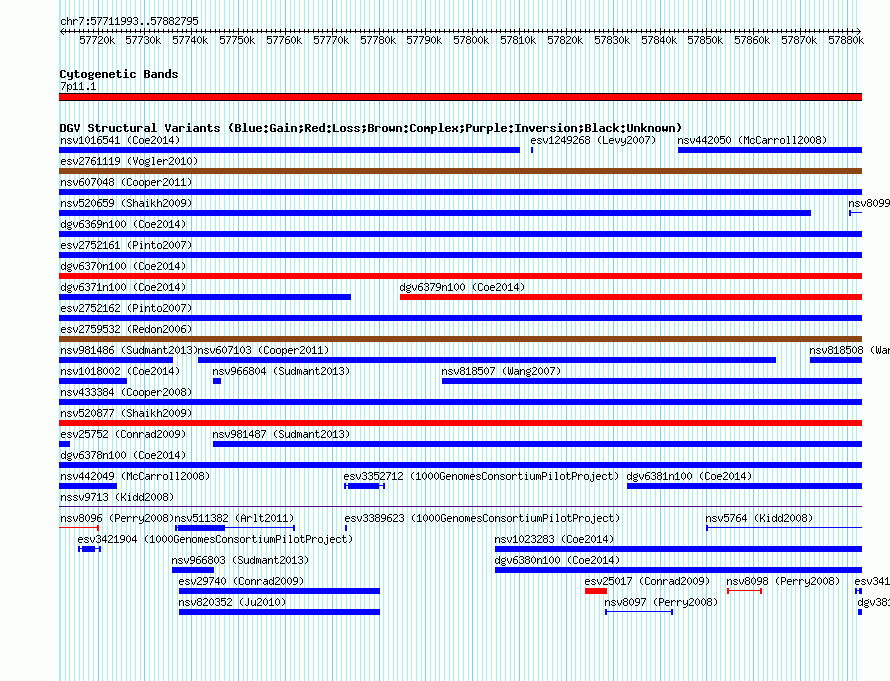Open dgv6381n100 (Coe2014) label
The height and width of the screenshot is (681, 890).
[689, 476]
